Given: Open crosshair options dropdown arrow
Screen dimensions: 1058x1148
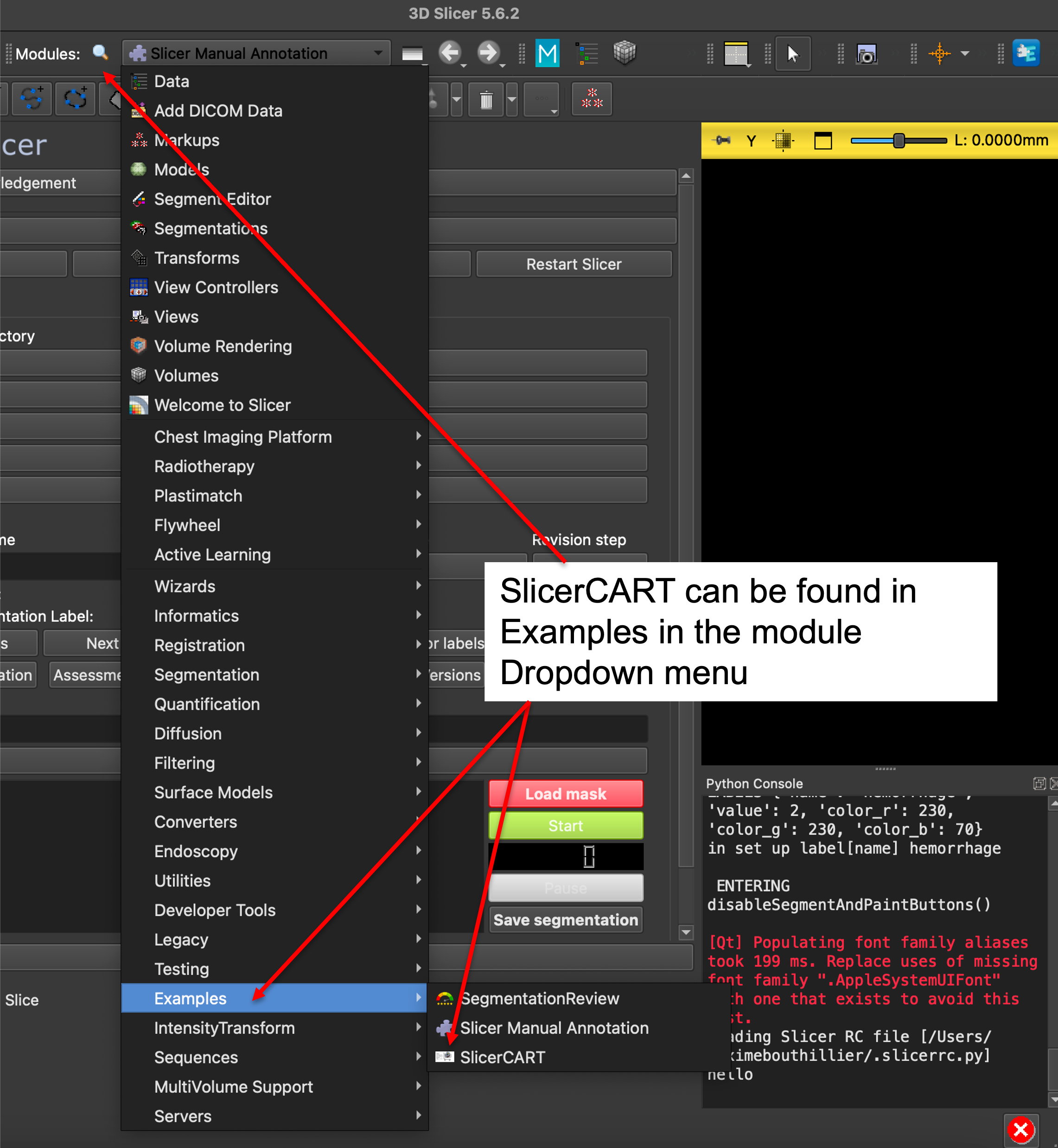Looking at the screenshot, I should [x=965, y=54].
